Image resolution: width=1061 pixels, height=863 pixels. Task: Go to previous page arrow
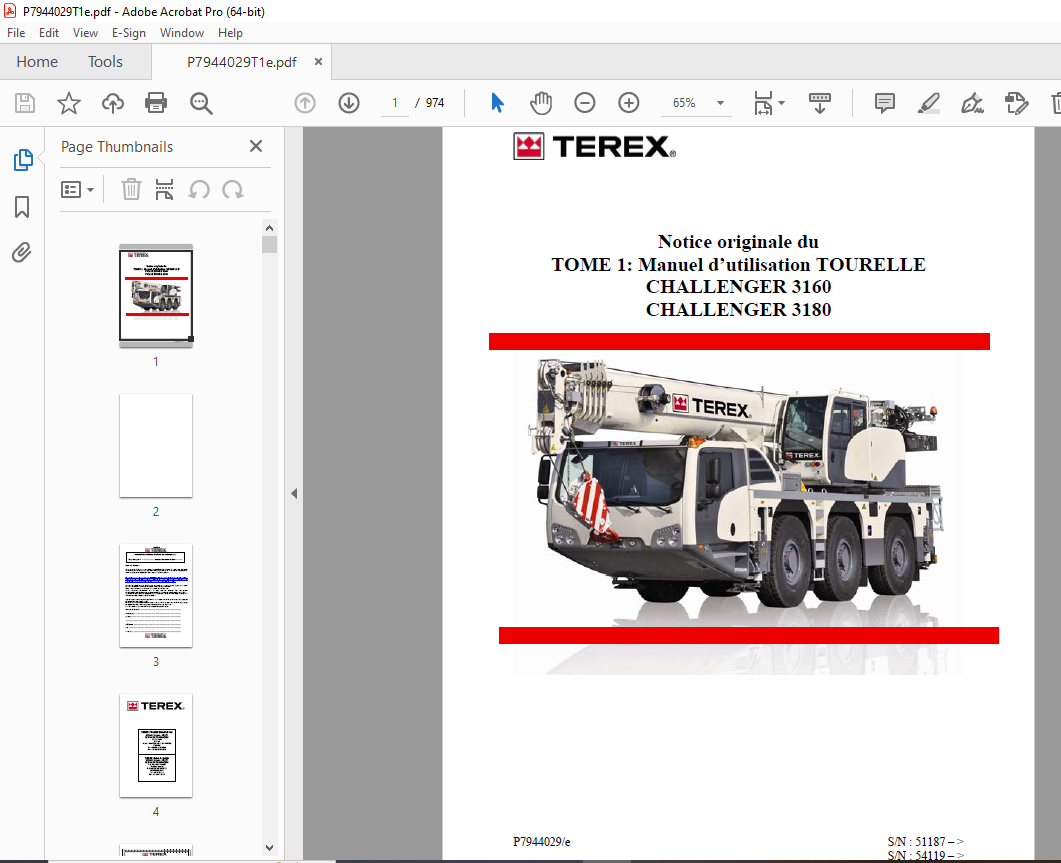pyautogui.click(x=305, y=103)
